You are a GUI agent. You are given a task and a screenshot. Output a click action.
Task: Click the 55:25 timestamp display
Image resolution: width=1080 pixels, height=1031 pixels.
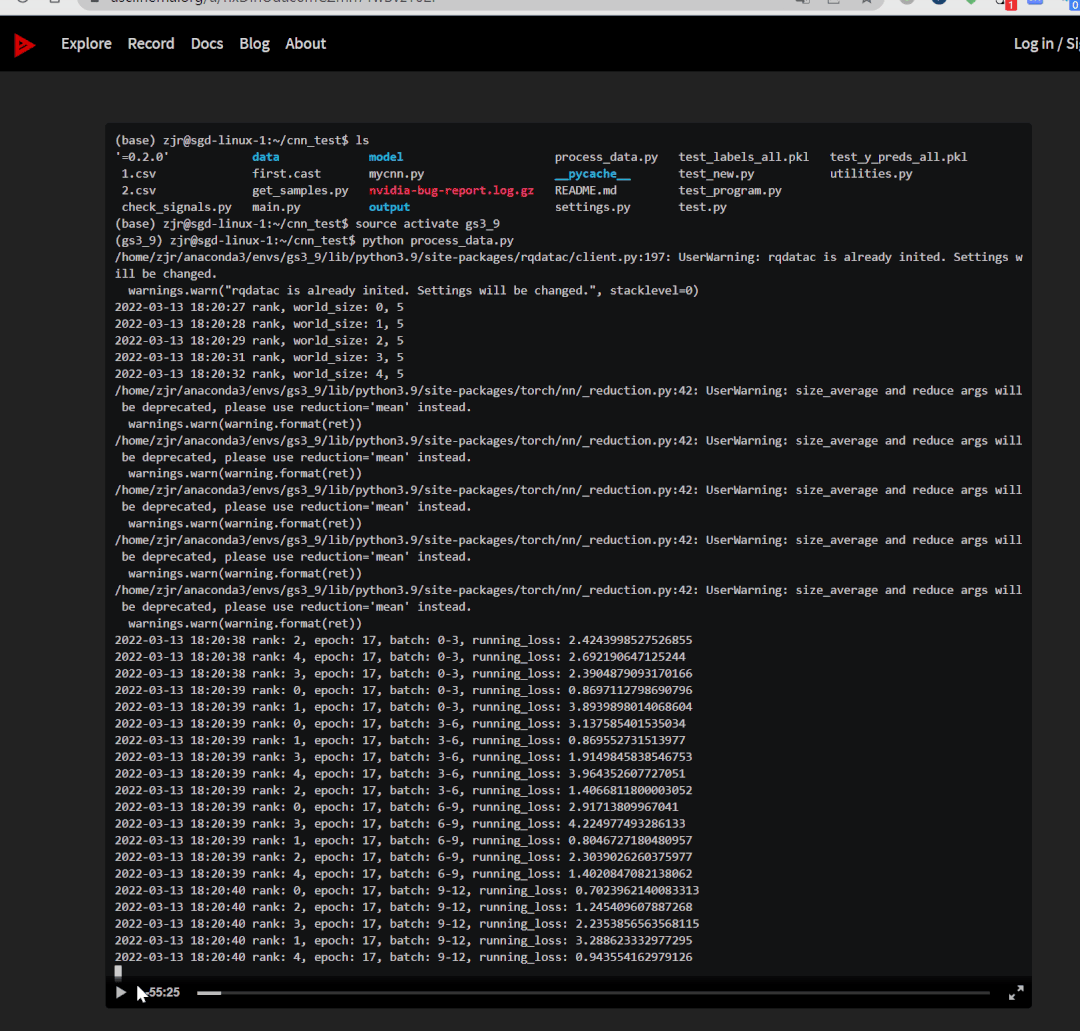coord(163,992)
